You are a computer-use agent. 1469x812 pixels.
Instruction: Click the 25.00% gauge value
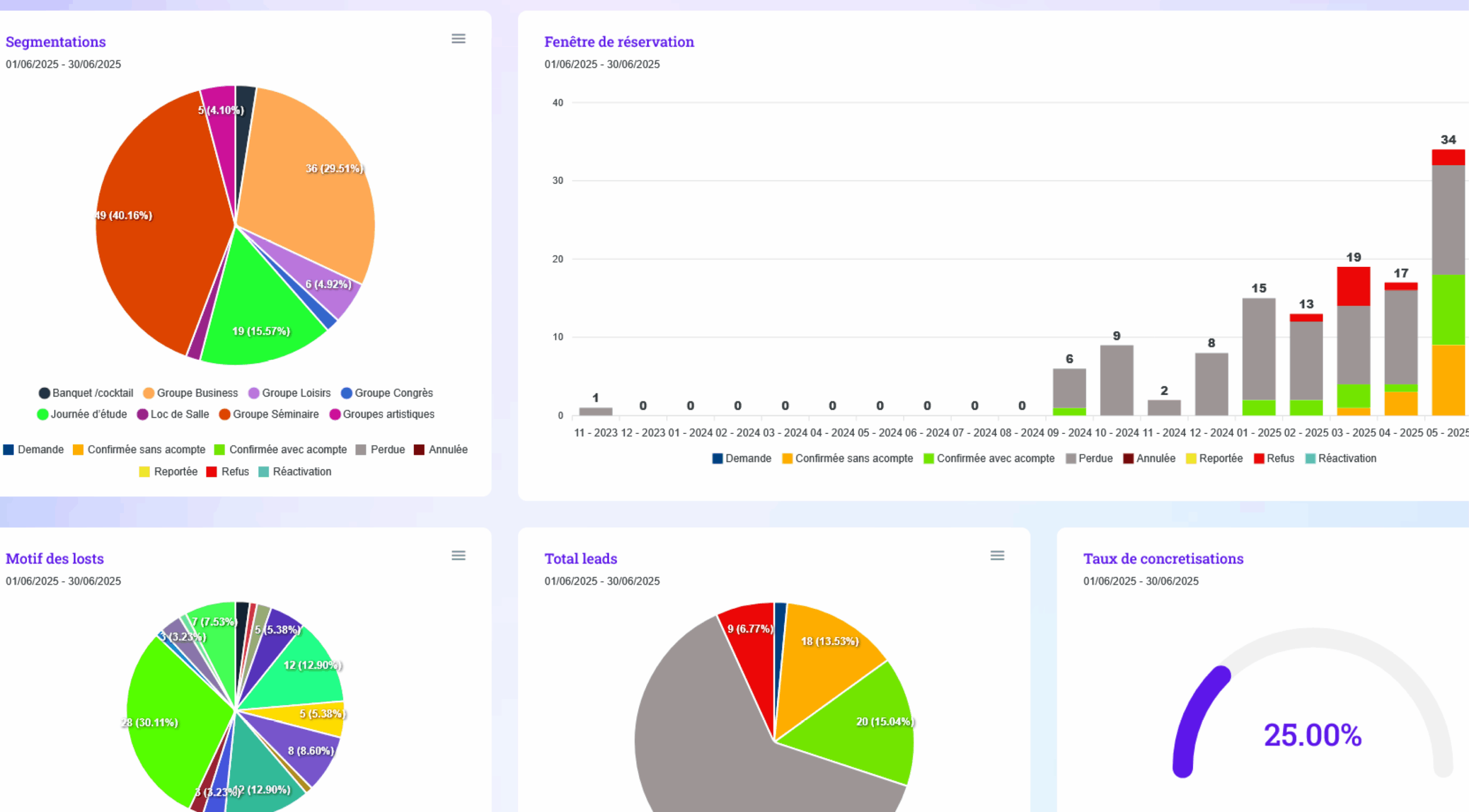1312,735
